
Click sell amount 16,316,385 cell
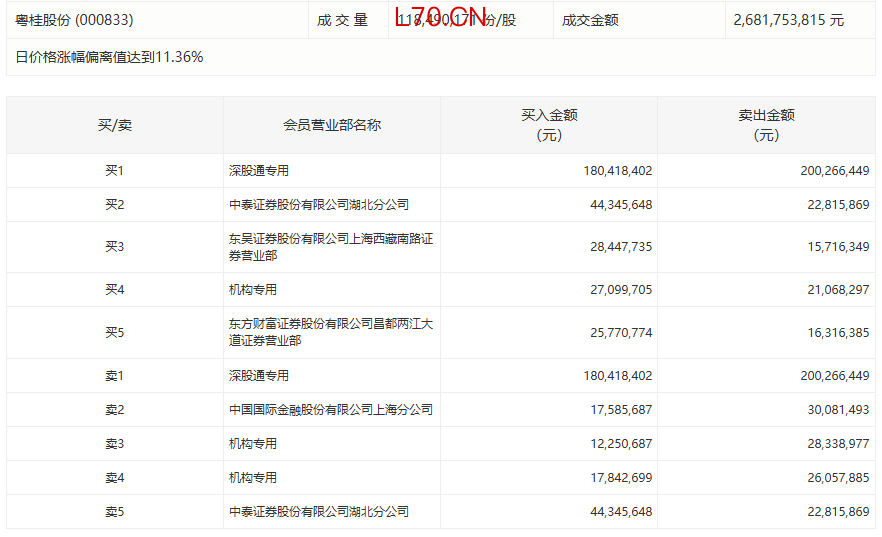tap(835, 332)
